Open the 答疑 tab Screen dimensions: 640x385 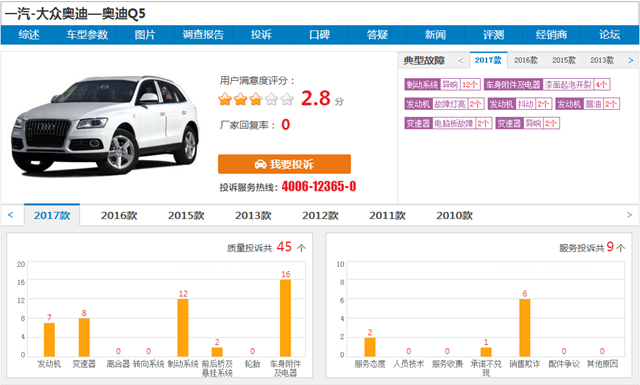coord(377,35)
